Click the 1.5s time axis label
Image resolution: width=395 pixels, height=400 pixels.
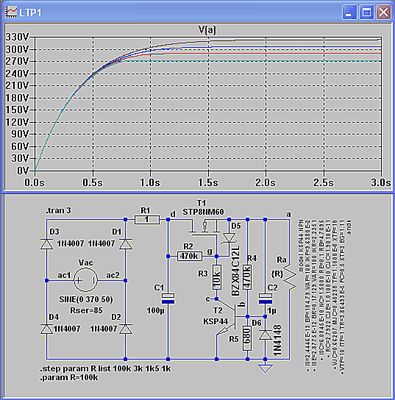coord(208,183)
